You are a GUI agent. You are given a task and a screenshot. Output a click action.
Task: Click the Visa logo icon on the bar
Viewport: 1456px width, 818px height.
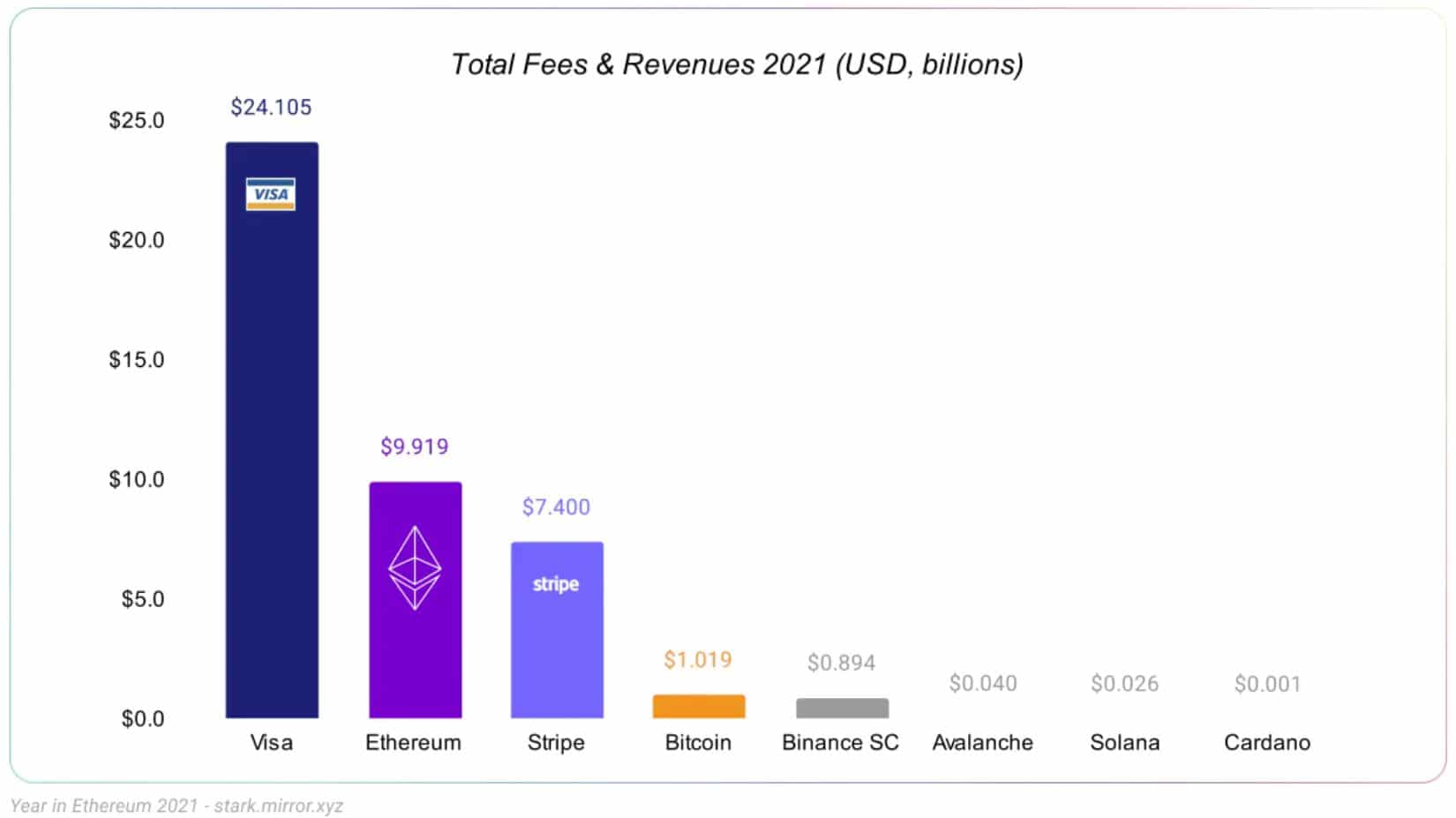click(271, 194)
